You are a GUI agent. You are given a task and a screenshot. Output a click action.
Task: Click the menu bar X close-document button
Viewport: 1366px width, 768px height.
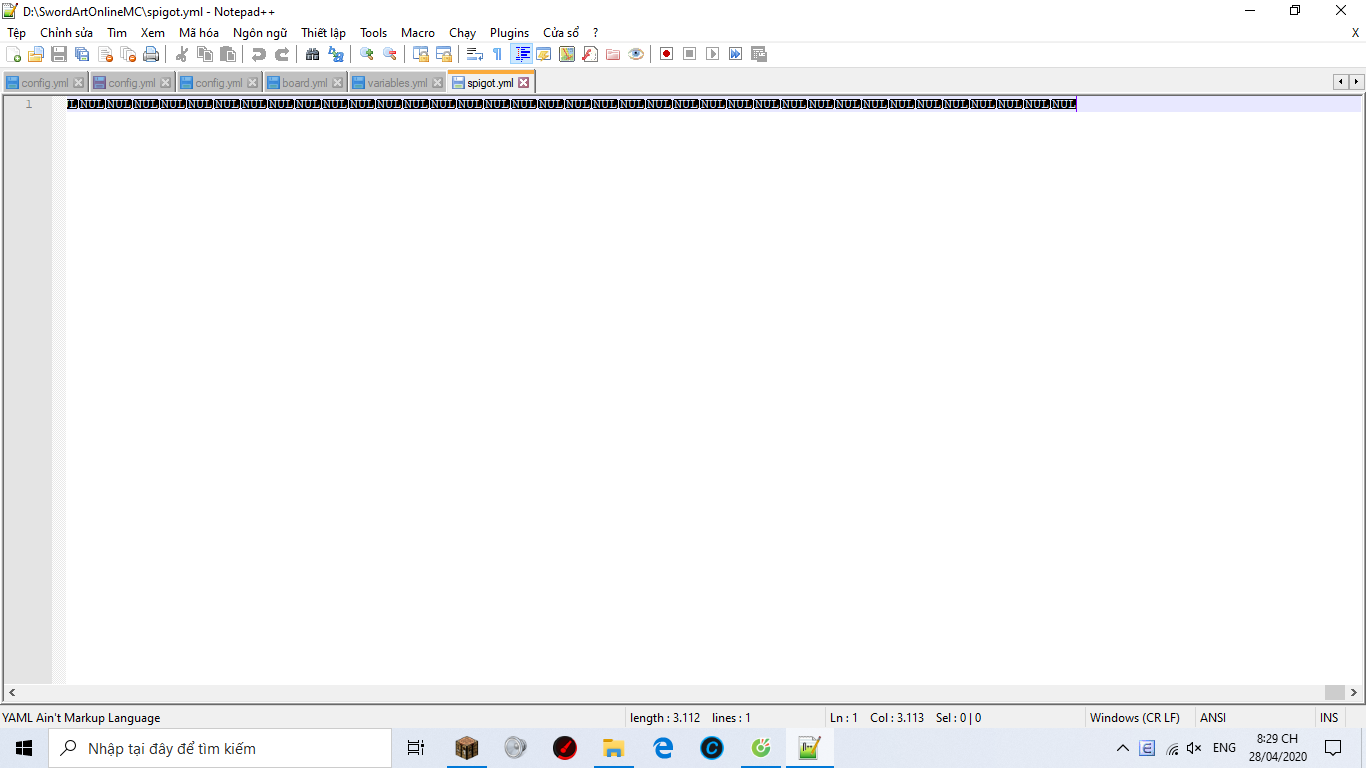1355,33
